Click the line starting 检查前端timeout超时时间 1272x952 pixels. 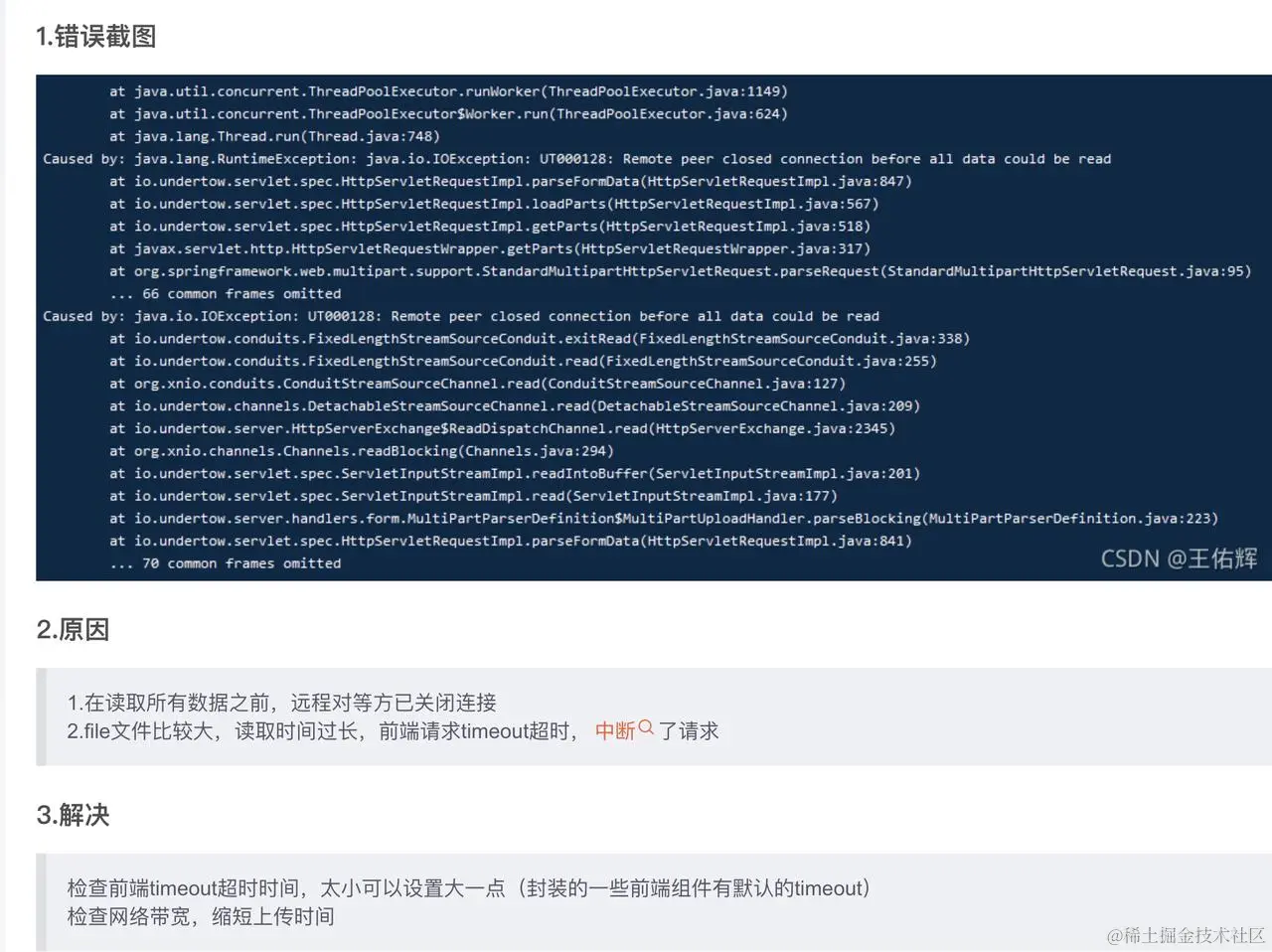[x=469, y=888]
